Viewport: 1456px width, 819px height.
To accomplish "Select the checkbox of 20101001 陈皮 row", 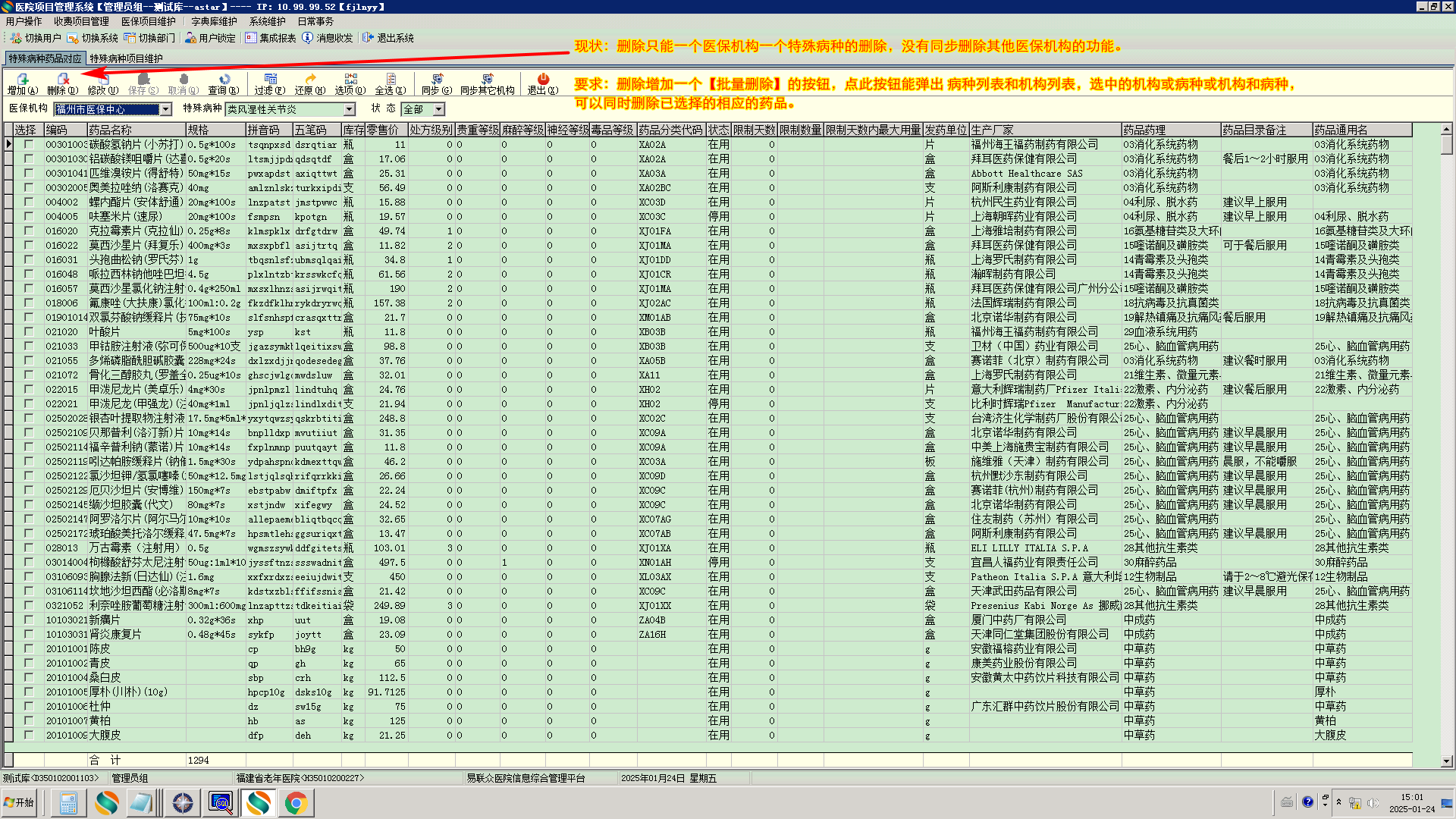I will (29, 649).
